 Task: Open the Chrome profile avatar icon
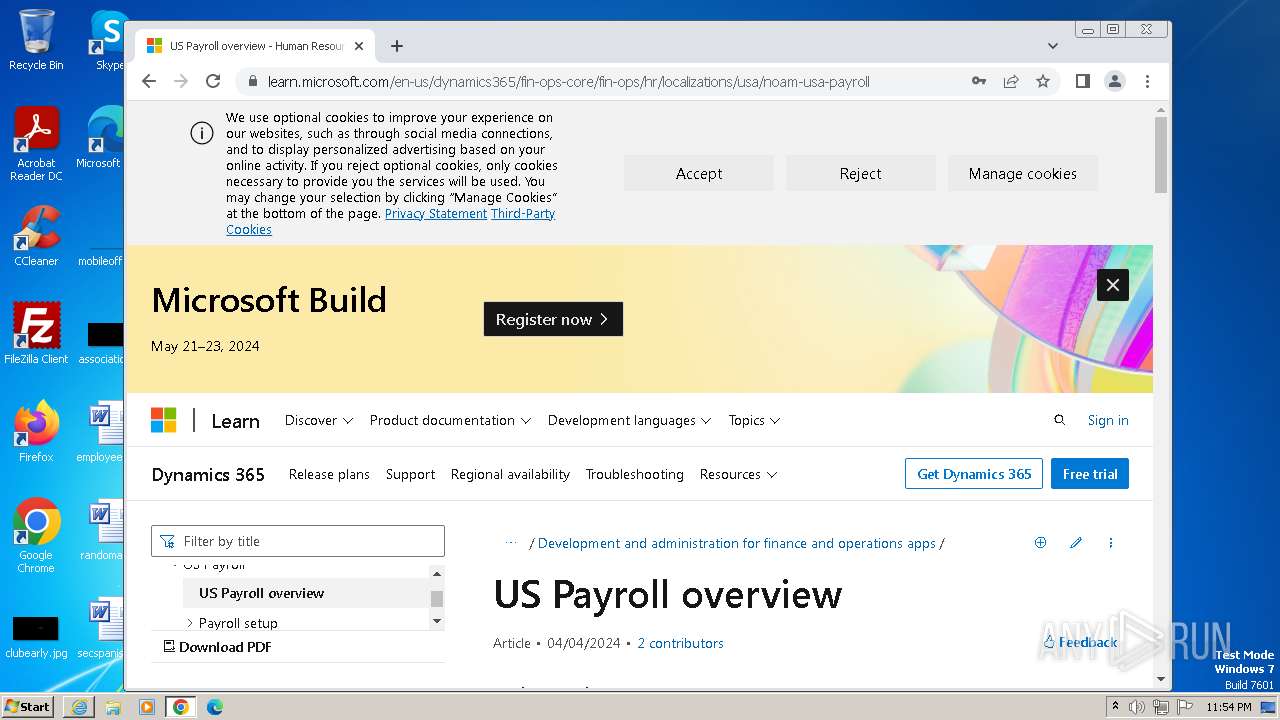(1115, 82)
